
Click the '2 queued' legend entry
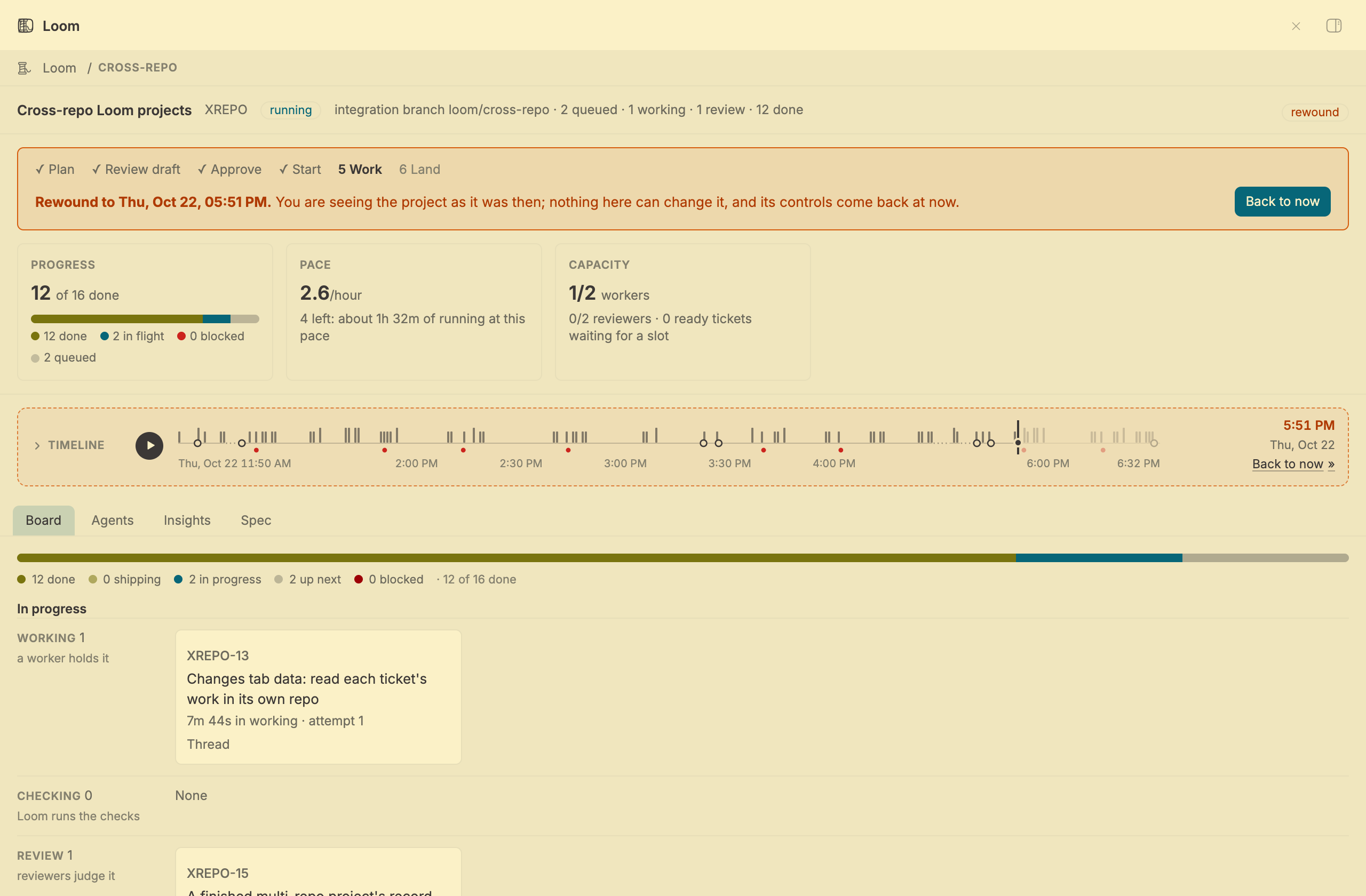point(63,357)
